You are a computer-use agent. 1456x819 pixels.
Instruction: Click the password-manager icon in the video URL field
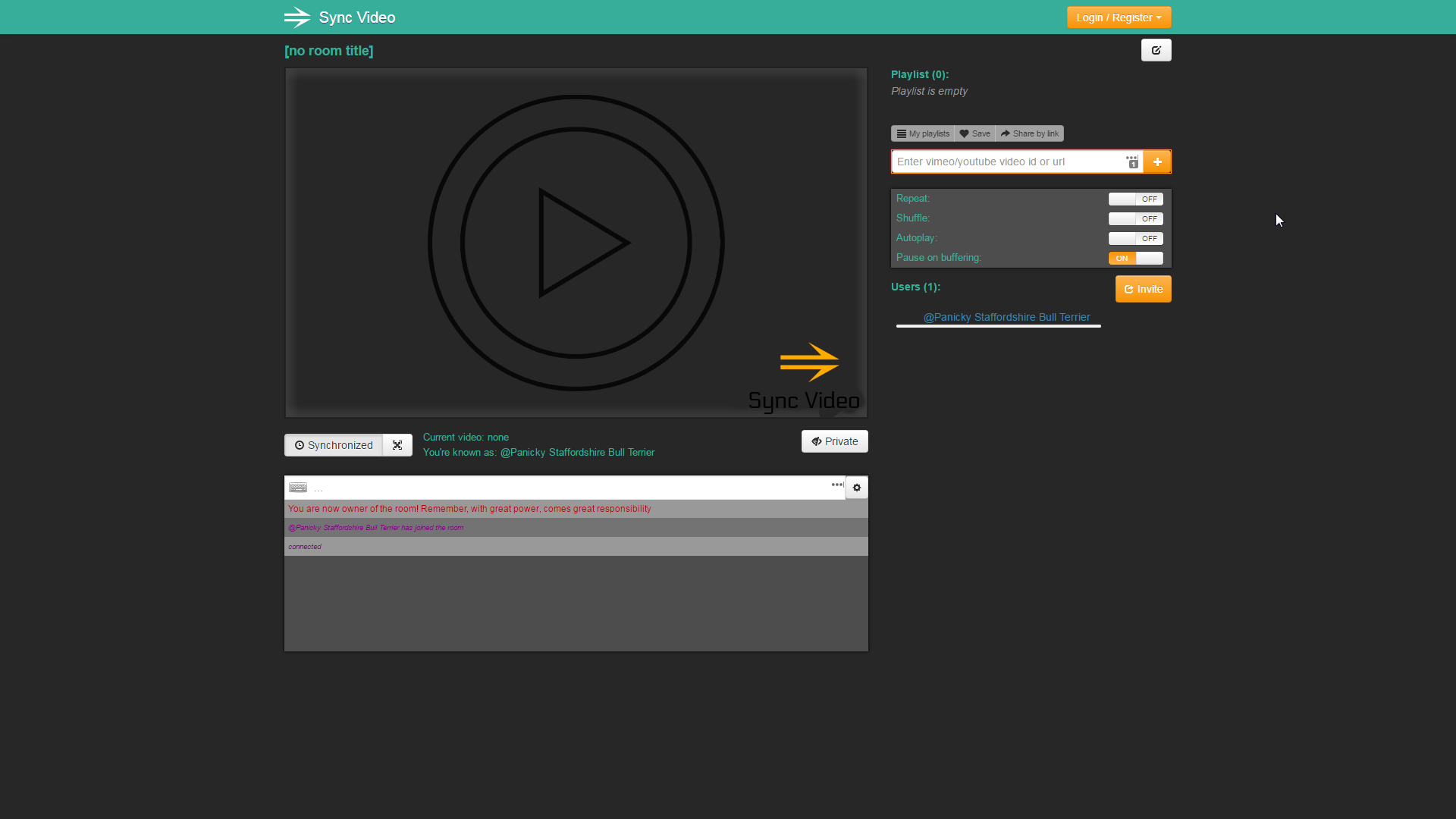pyautogui.click(x=1132, y=162)
